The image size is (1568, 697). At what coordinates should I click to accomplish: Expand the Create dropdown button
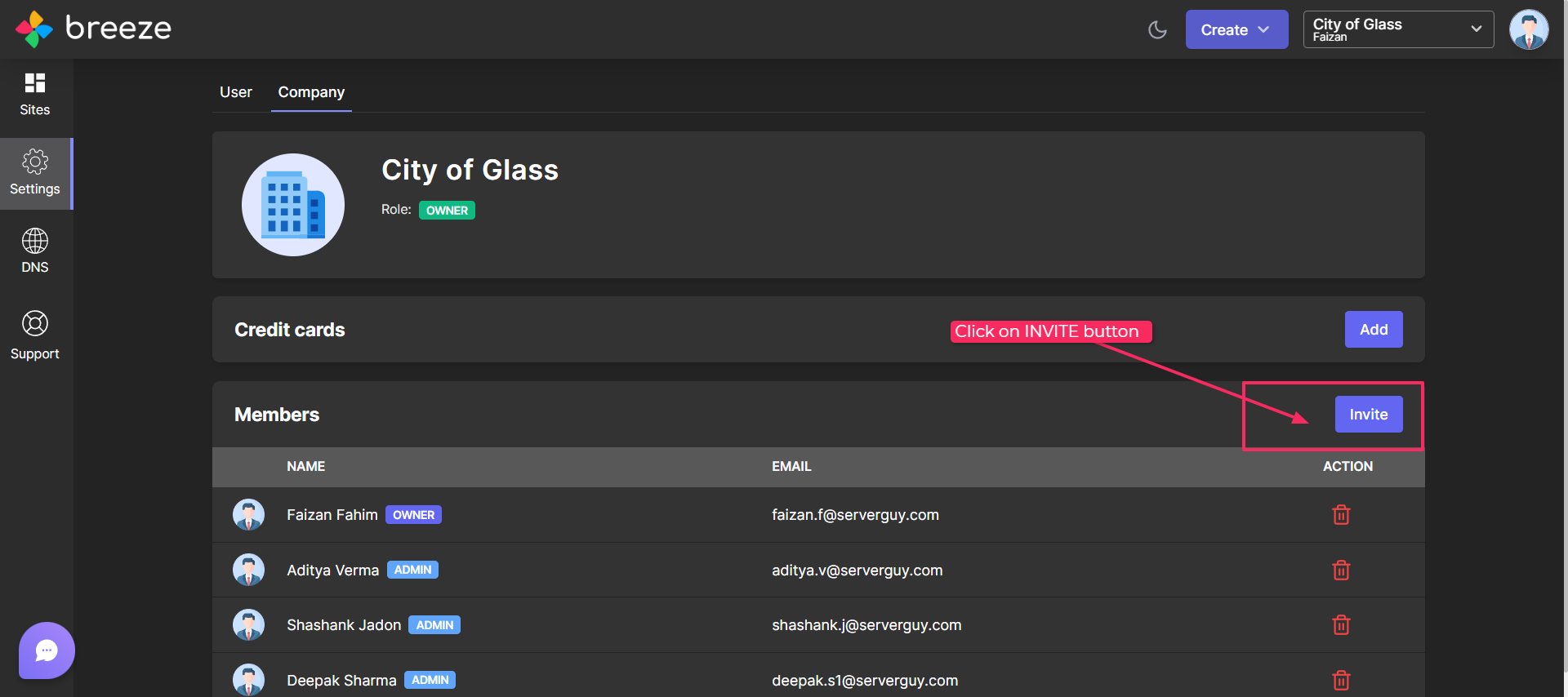point(1236,29)
